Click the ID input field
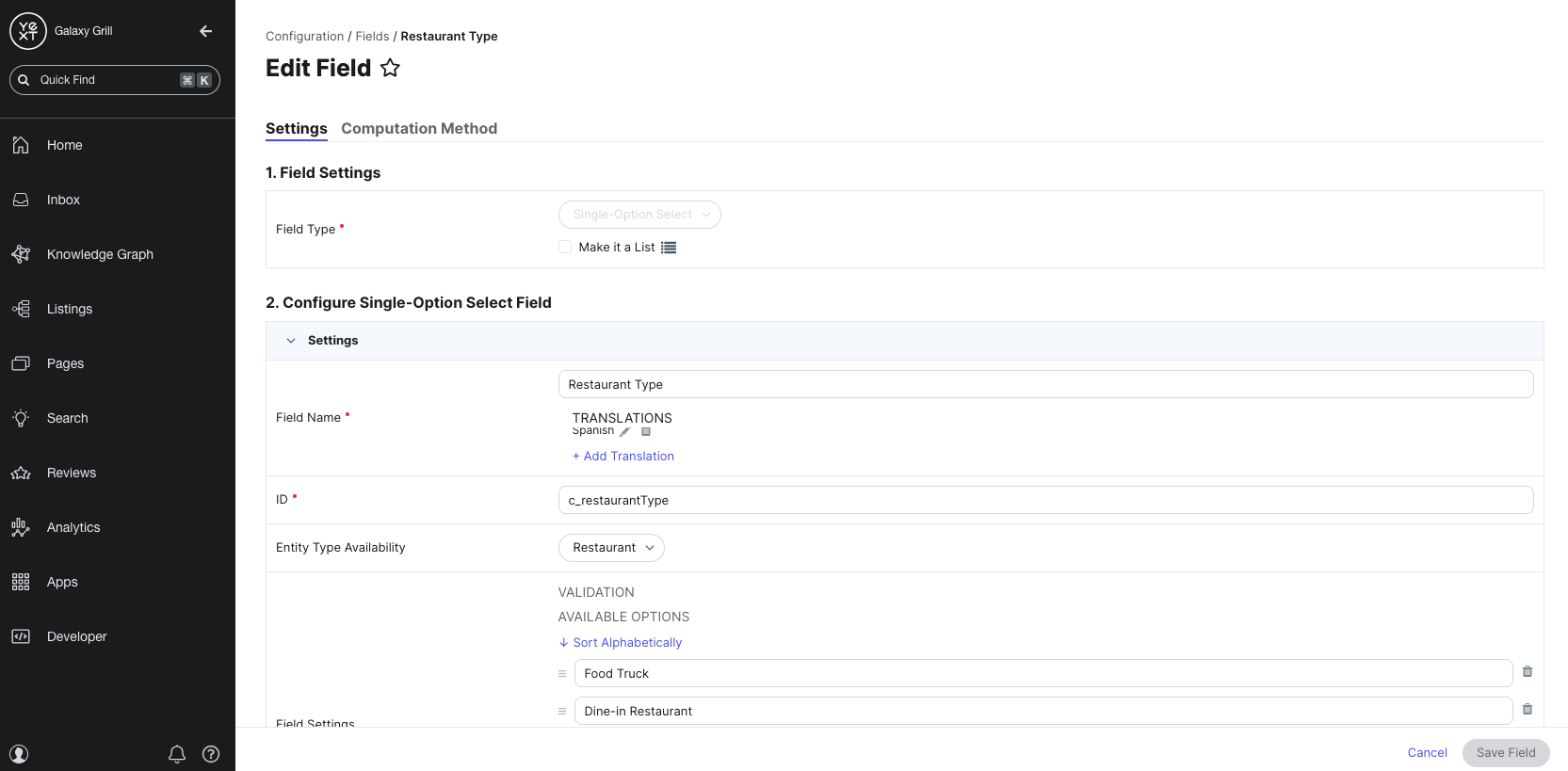 click(x=1045, y=500)
